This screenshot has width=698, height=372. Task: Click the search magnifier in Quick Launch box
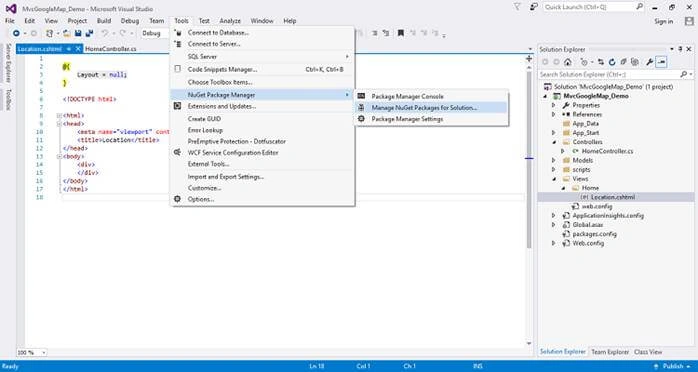point(639,7)
